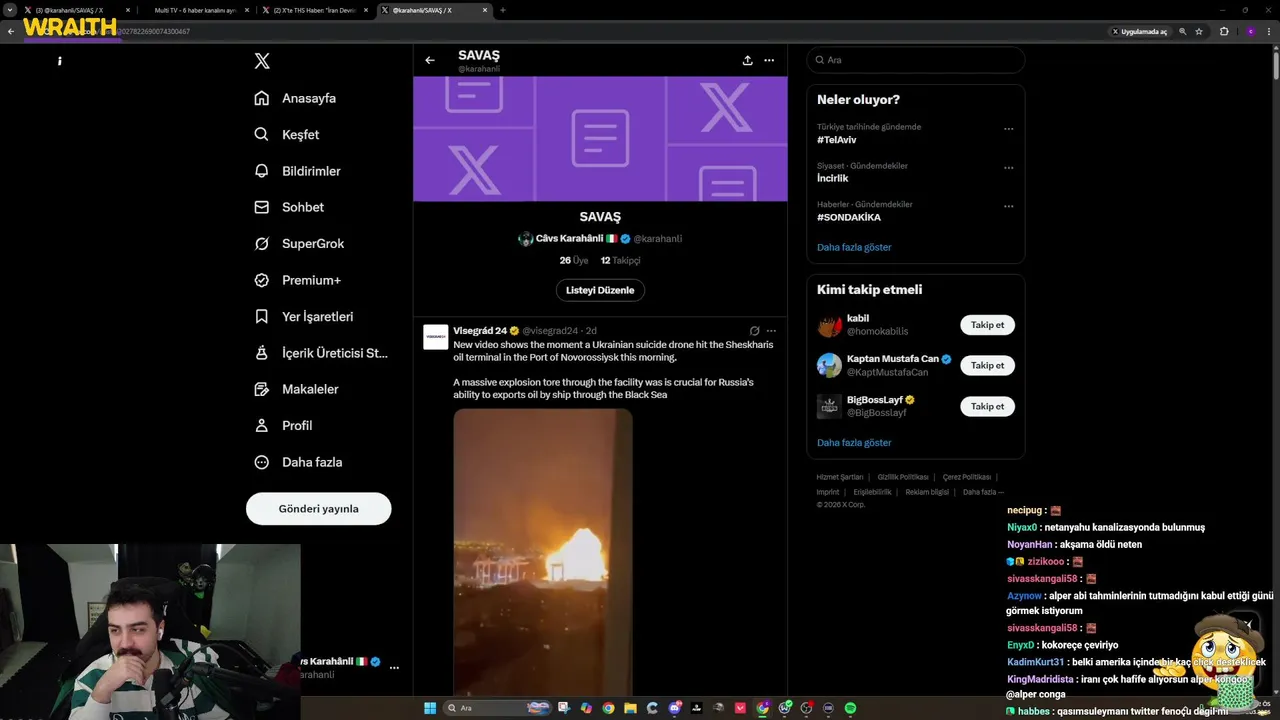Open SuperGrok
Screen dimensions: 1280x720
[299, 243]
